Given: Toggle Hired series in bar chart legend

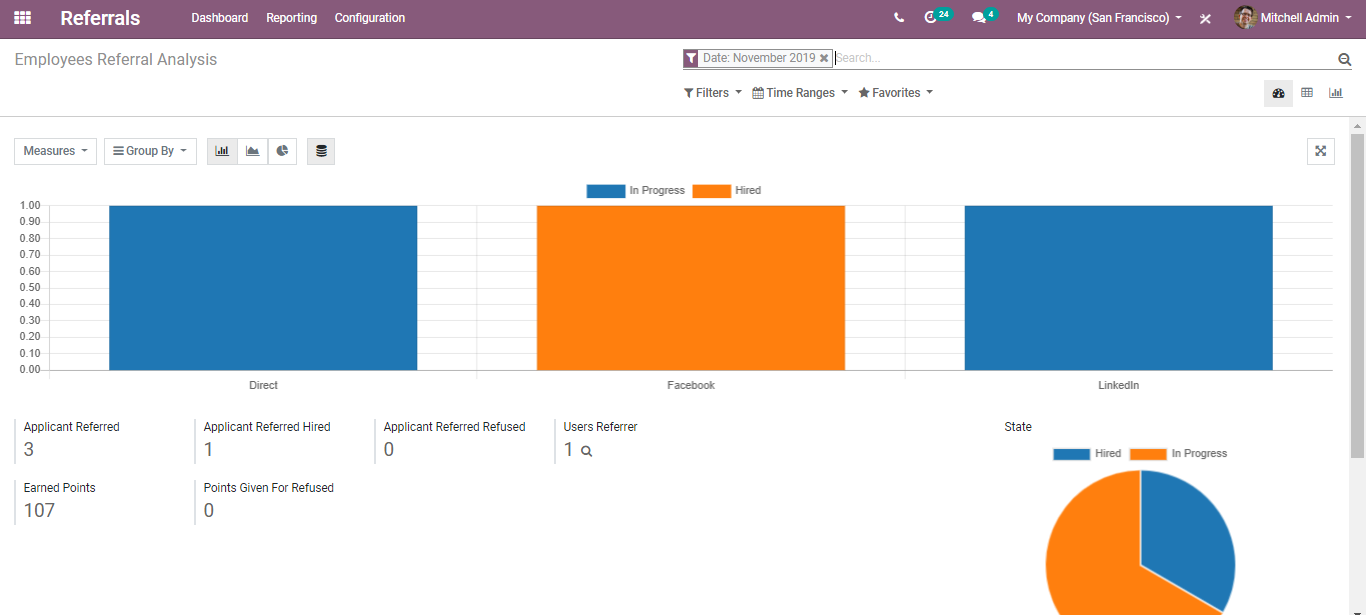Looking at the screenshot, I should pyautogui.click(x=727, y=190).
